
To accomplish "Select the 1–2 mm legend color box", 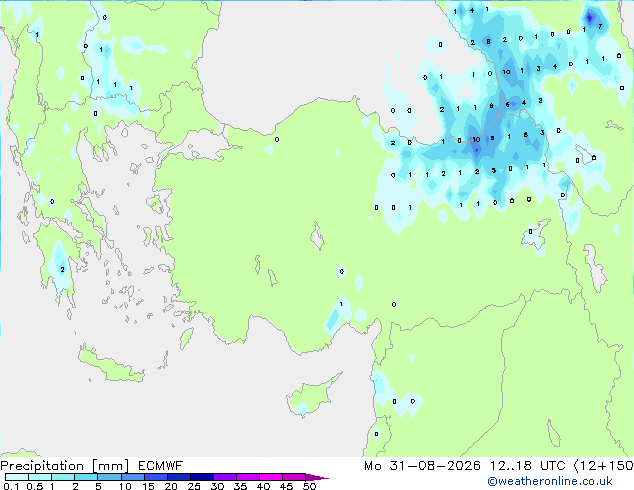I will (x=63, y=477).
